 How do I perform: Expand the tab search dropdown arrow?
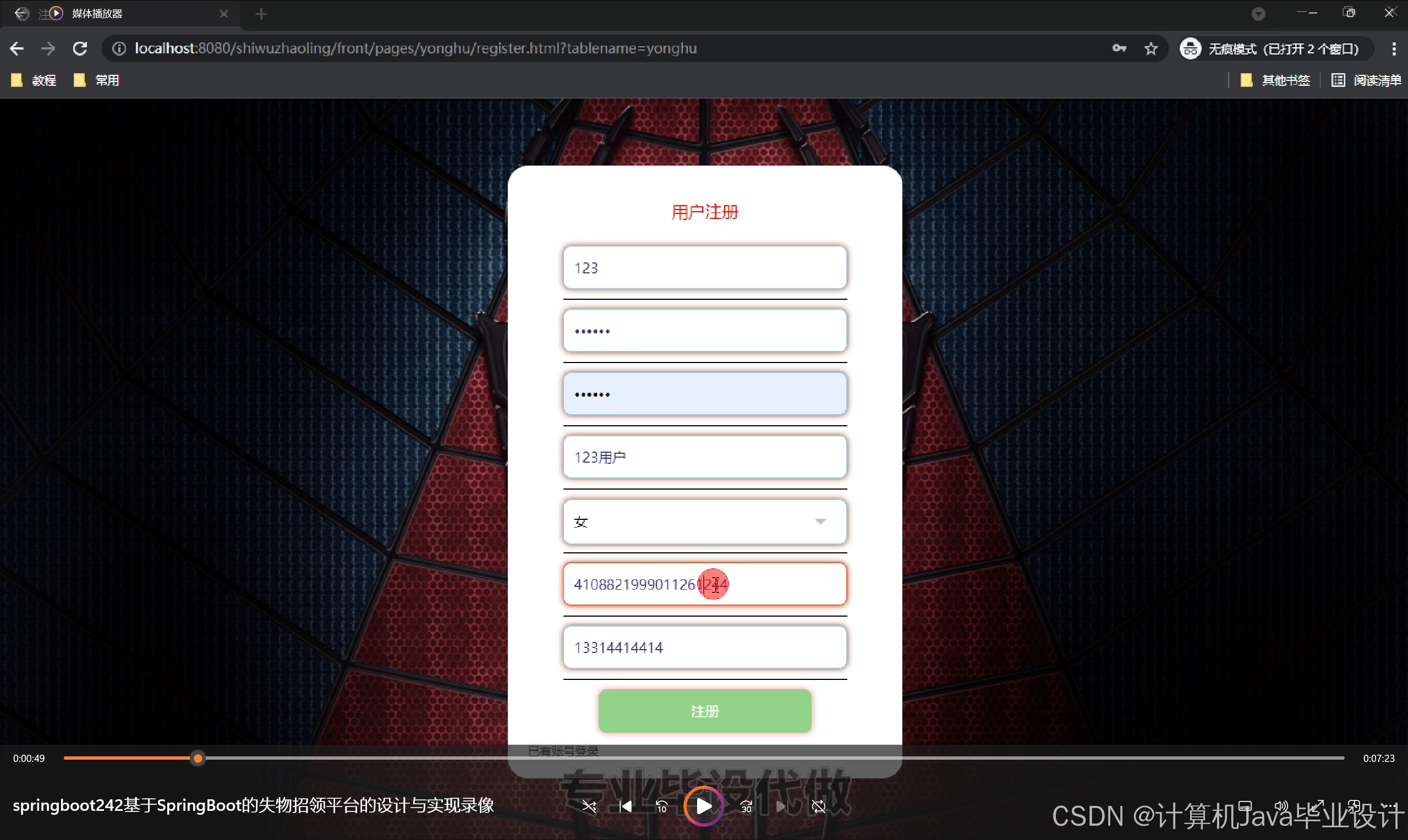click(x=1258, y=14)
